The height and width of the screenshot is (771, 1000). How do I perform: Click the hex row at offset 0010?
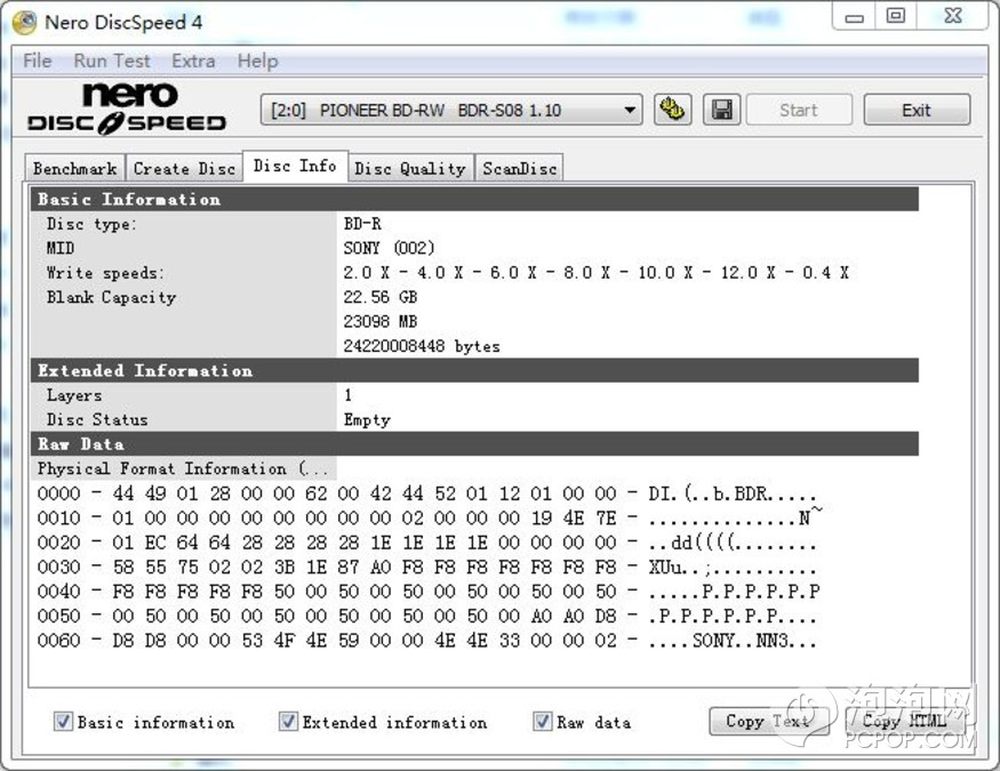[x=429, y=518]
